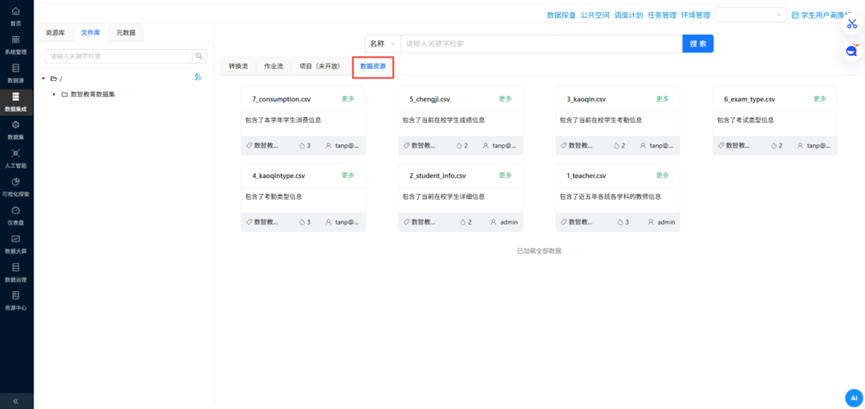
Task: Select 数据集成 in the left sidebar
Action: 16,102
